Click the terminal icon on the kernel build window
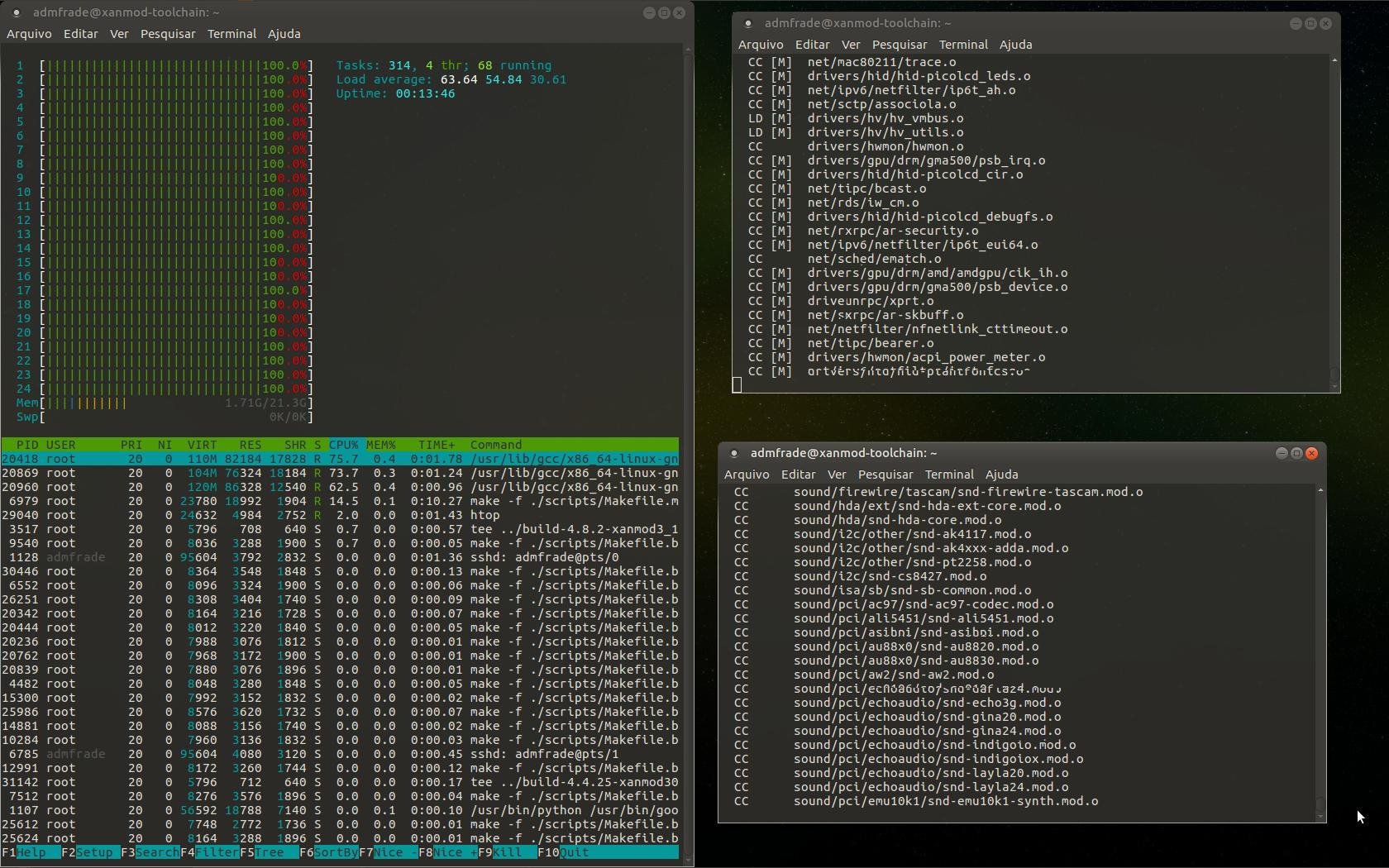The image size is (1389, 868). tap(749, 23)
